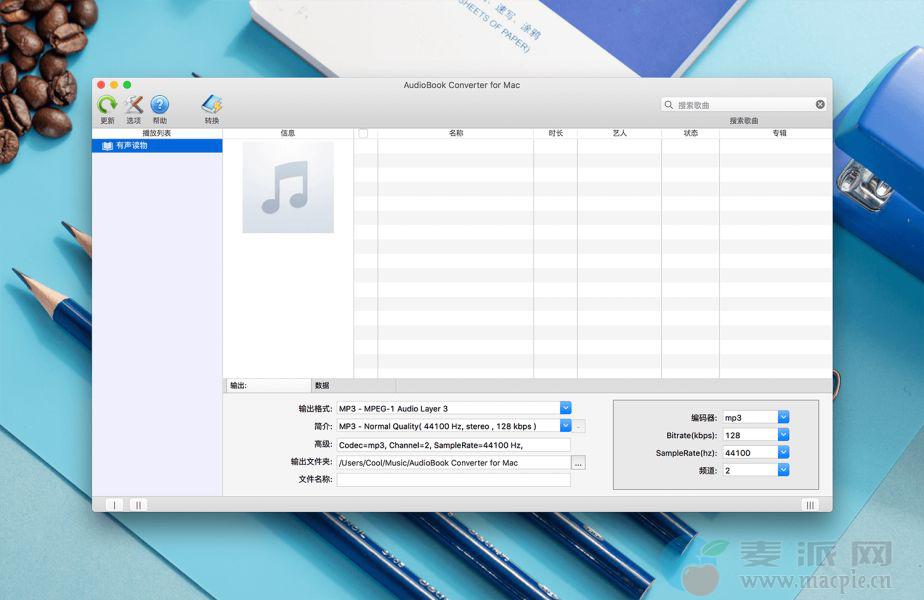Viewport: 924px width, 600px height.
Task: Clear the search field with the X icon
Action: coord(820,105)
